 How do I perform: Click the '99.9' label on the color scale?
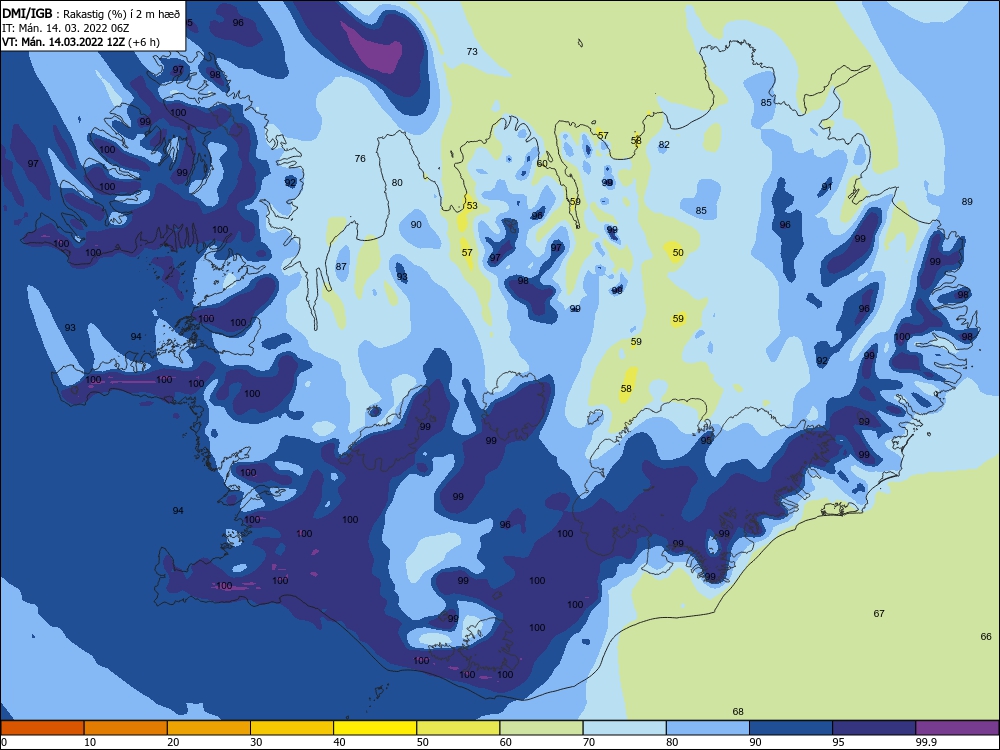point(926,742)
